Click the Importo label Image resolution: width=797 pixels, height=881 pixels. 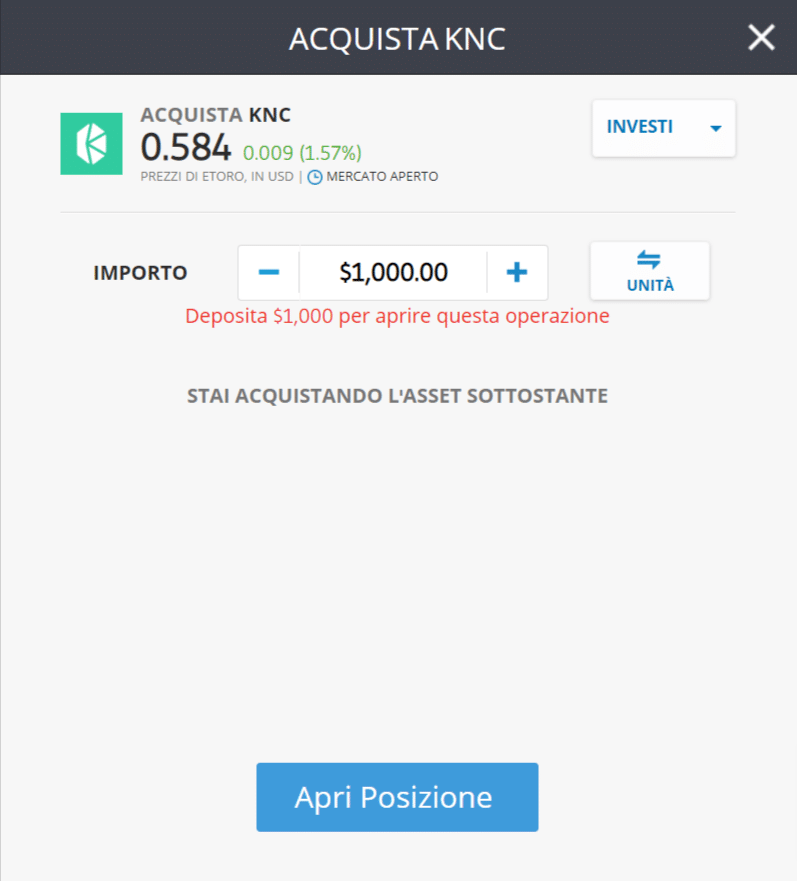pos(141,273)
